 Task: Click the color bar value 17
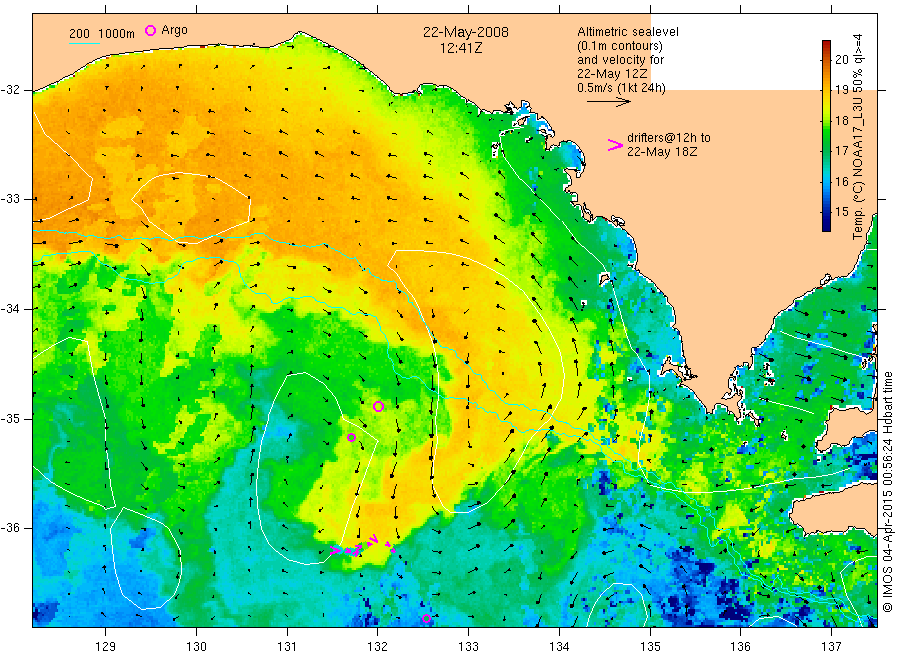point(842,151)
